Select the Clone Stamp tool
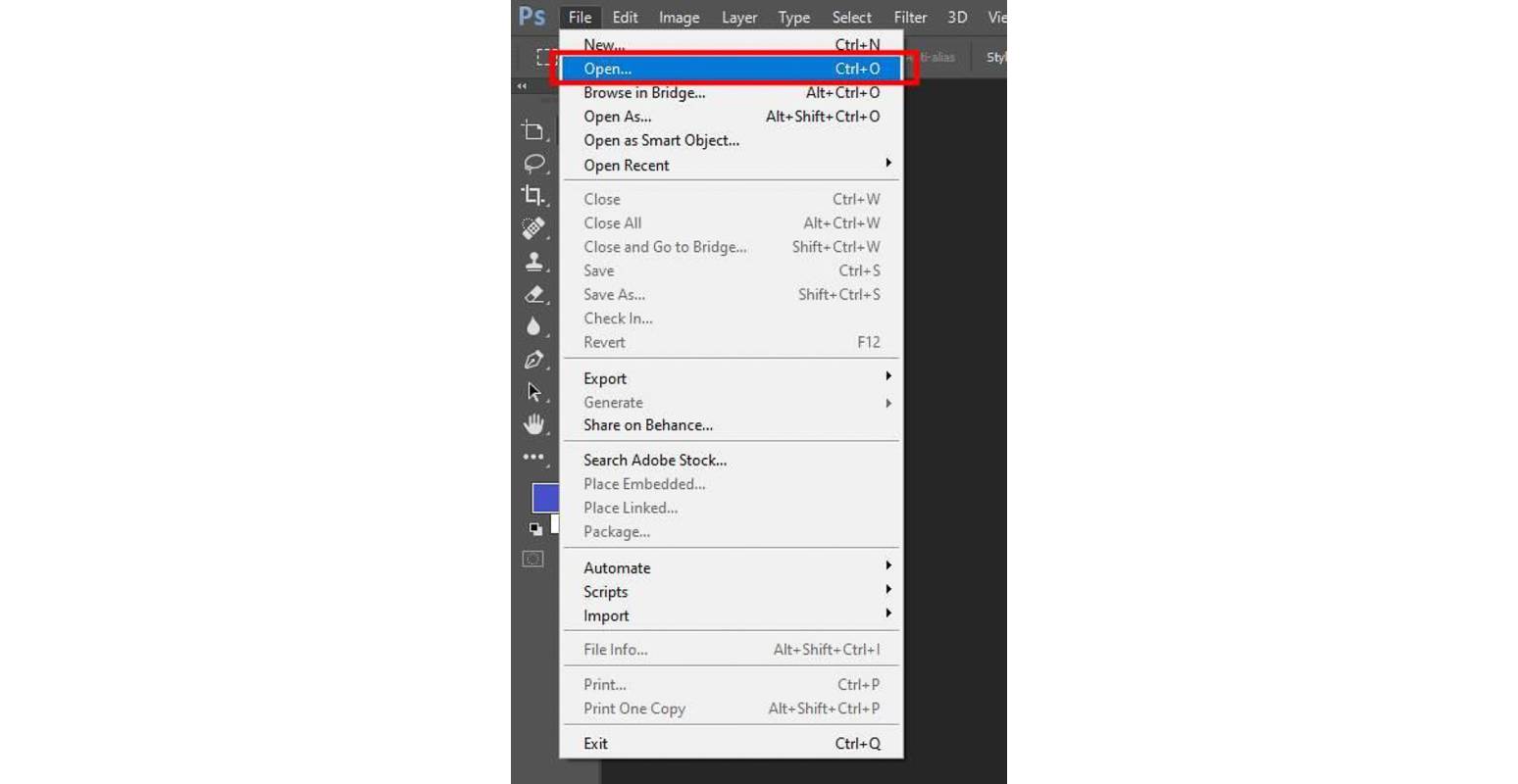 click(x=535, y=261)
